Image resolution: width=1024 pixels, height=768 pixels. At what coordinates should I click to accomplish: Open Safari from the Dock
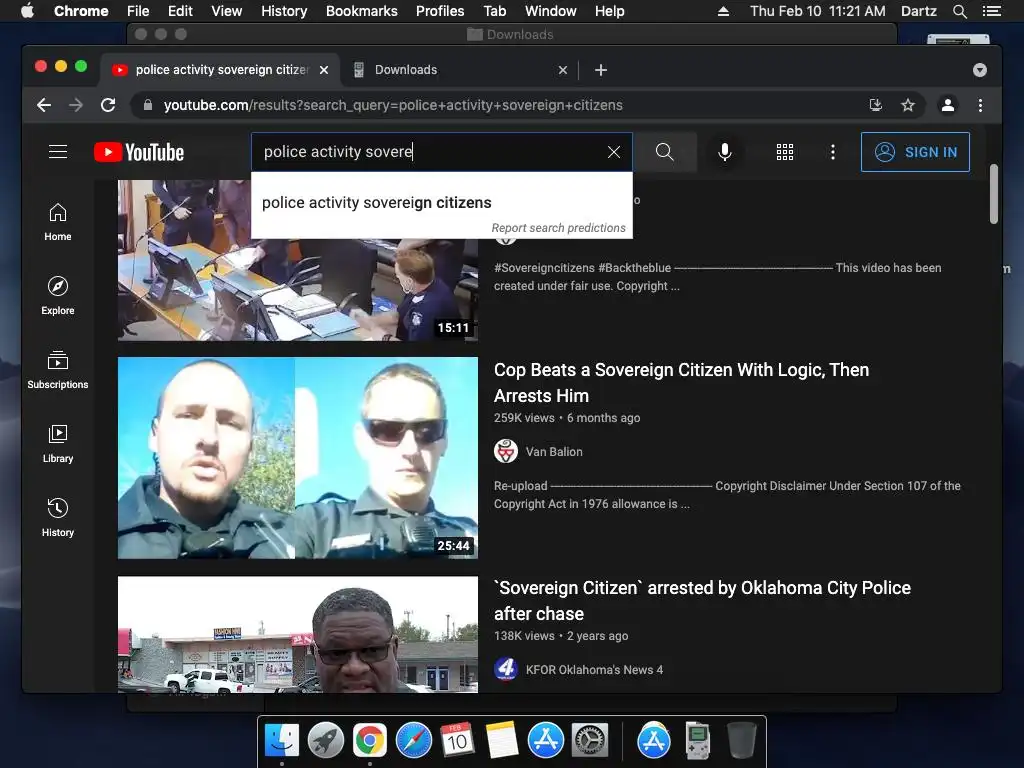coord(413,741)
